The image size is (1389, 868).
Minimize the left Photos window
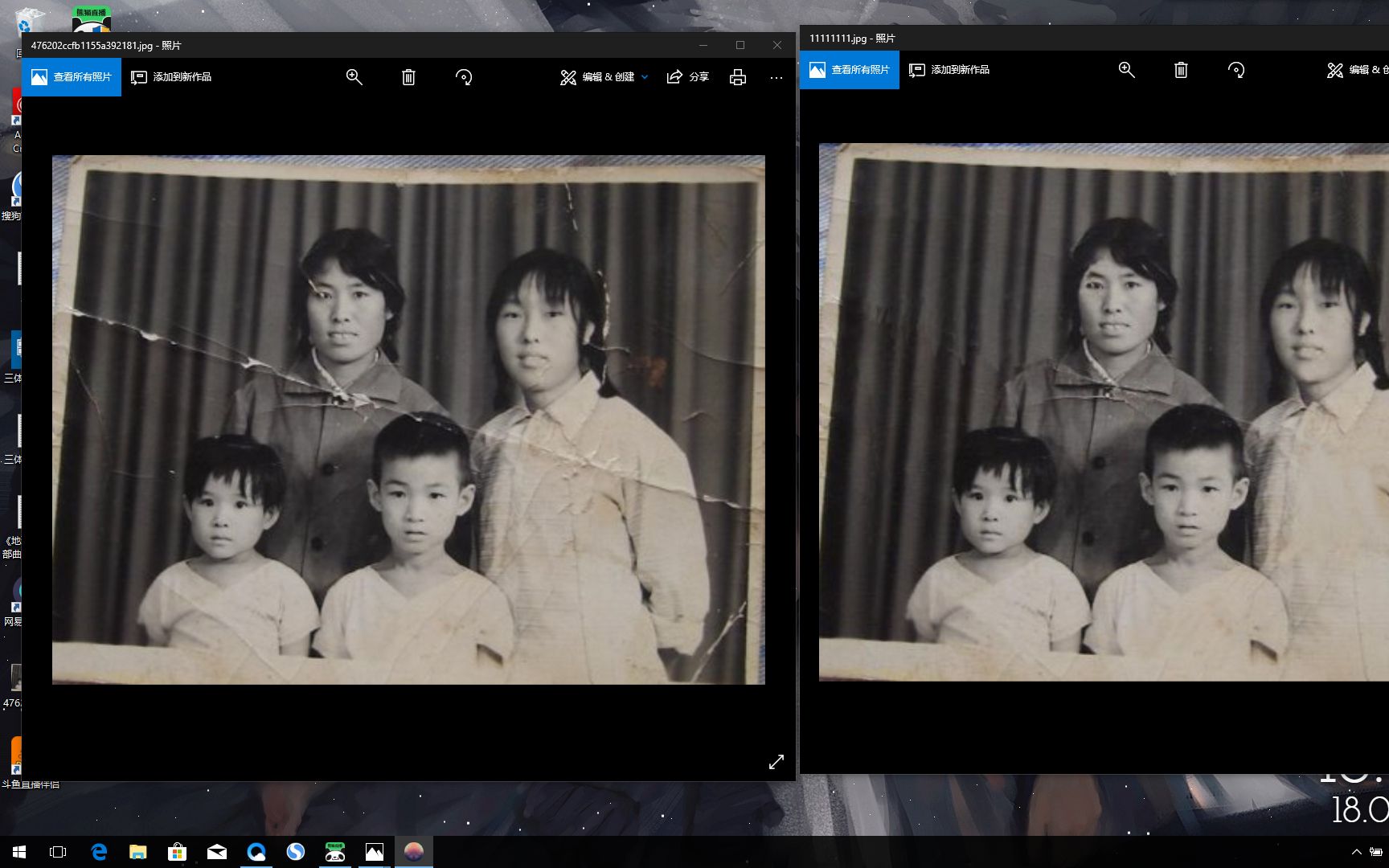click(703, 45)
